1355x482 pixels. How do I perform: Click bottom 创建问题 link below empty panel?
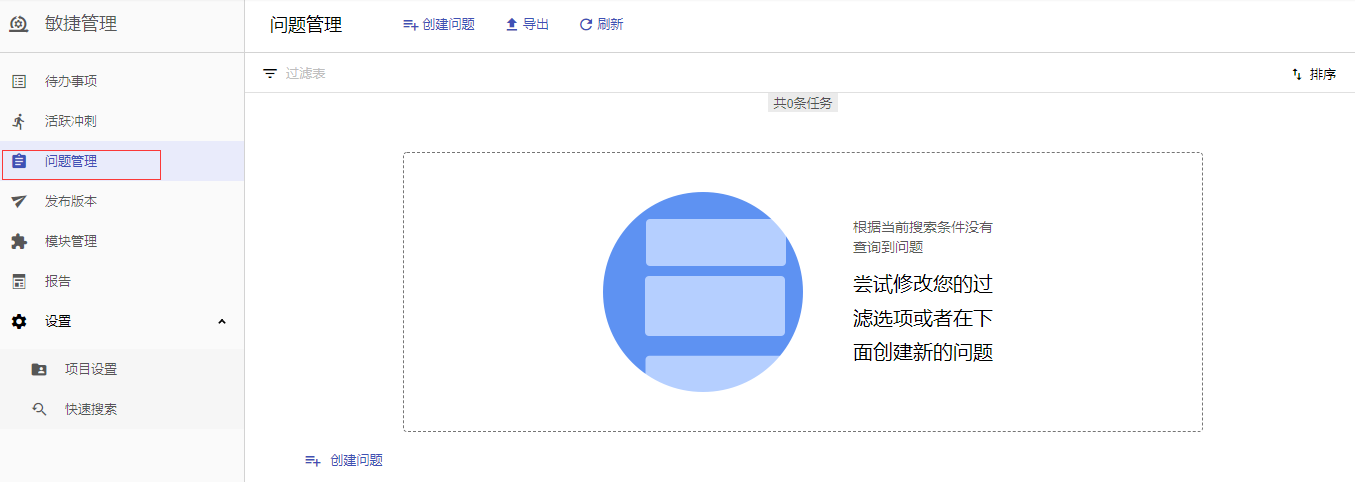click(343, 460)
